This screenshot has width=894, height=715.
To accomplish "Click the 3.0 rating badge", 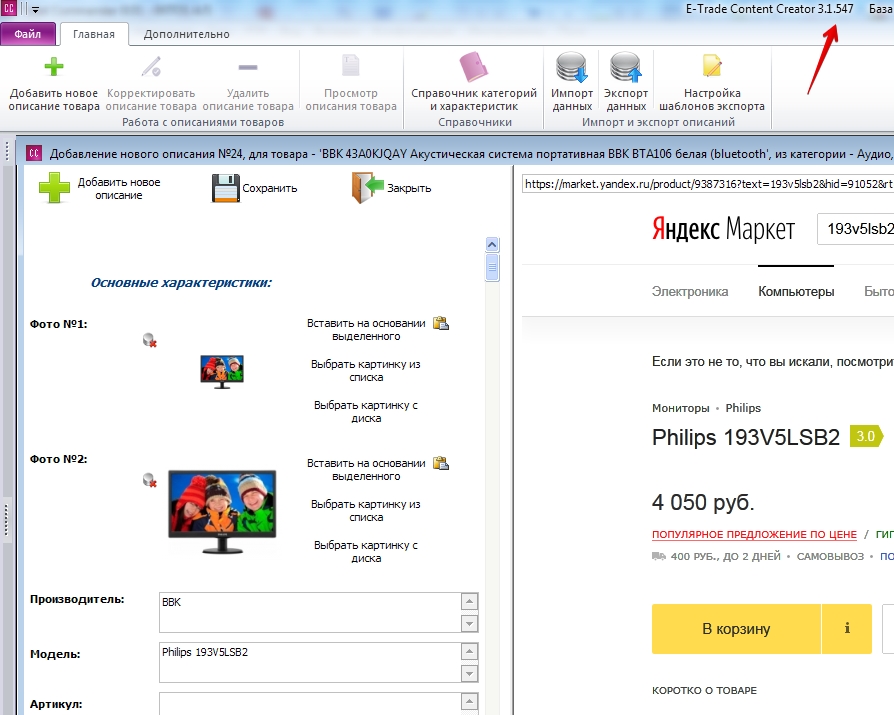I will click(866, 436).
